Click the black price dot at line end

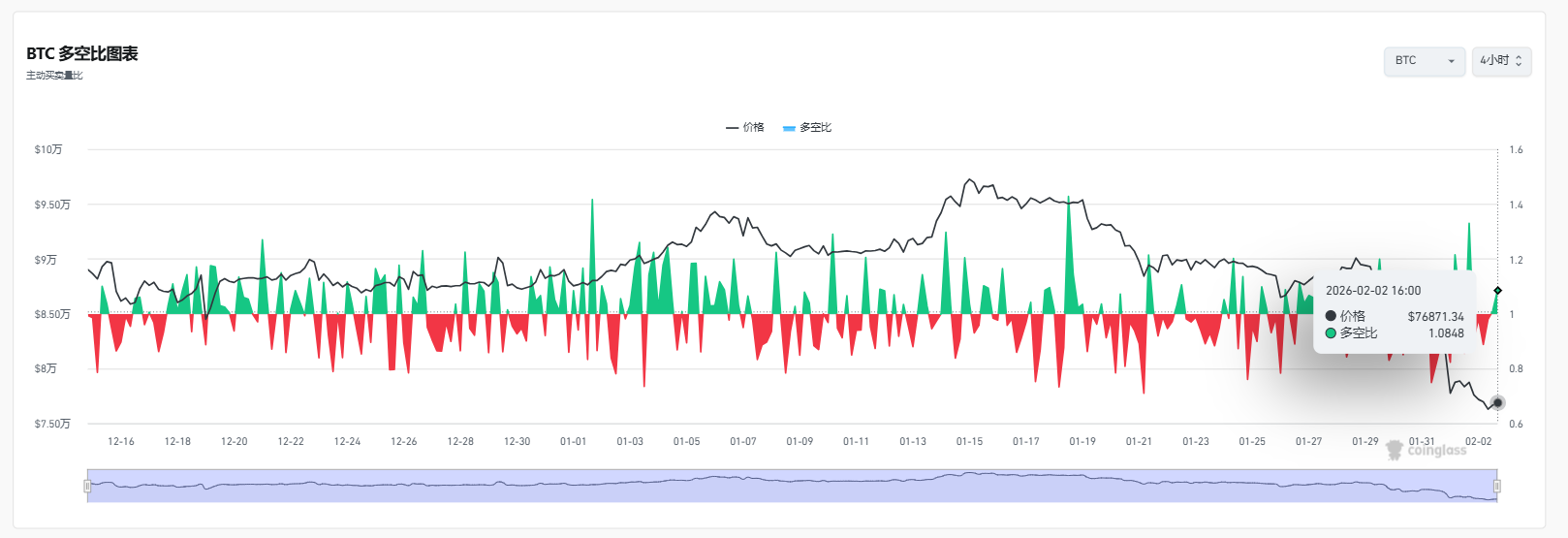(1497, 402)
